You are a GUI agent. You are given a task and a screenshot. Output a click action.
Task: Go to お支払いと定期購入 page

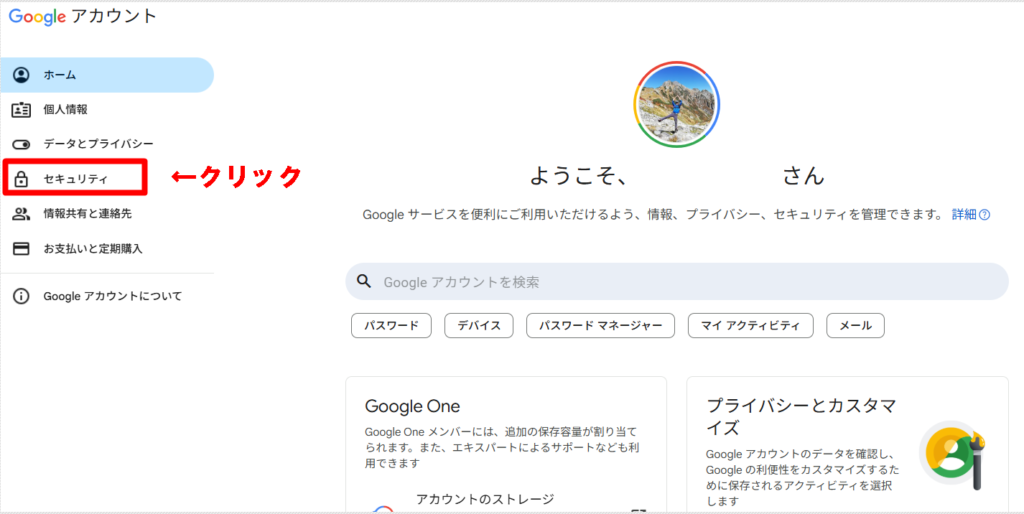[x=93, y=248]
